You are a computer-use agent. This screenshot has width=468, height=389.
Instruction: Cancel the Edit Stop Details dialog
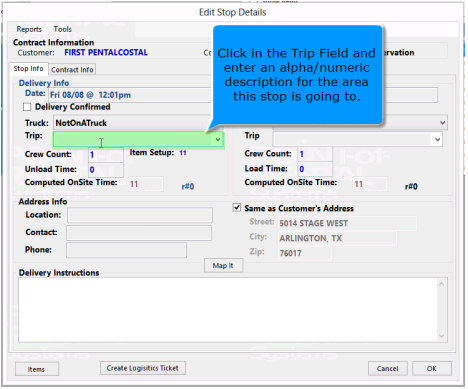tap(387, 368)
